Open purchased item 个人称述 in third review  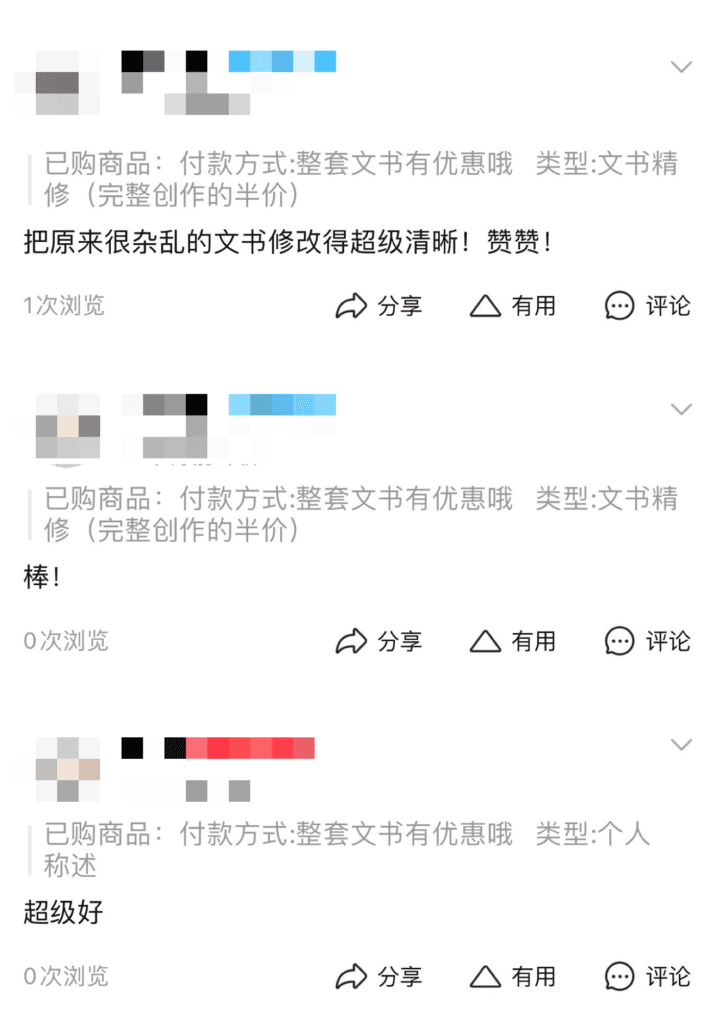(x=347, y=850)
